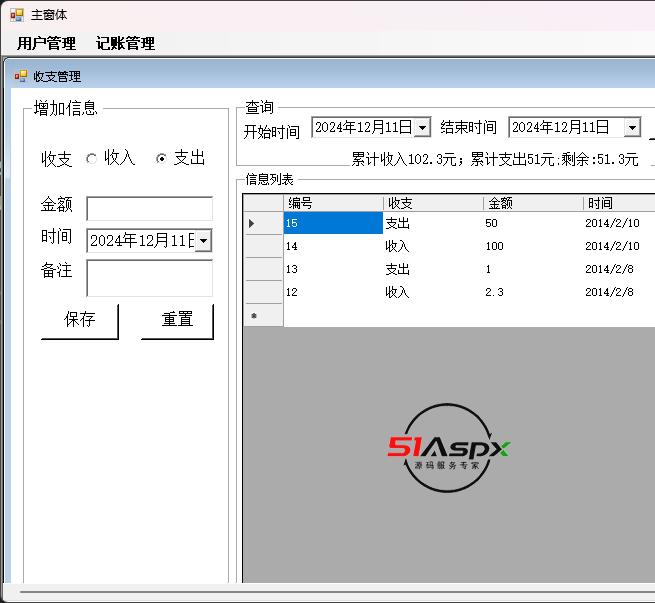655x603 pixels.
Task: Select the 收入 radio button
Action: [92, 158]
